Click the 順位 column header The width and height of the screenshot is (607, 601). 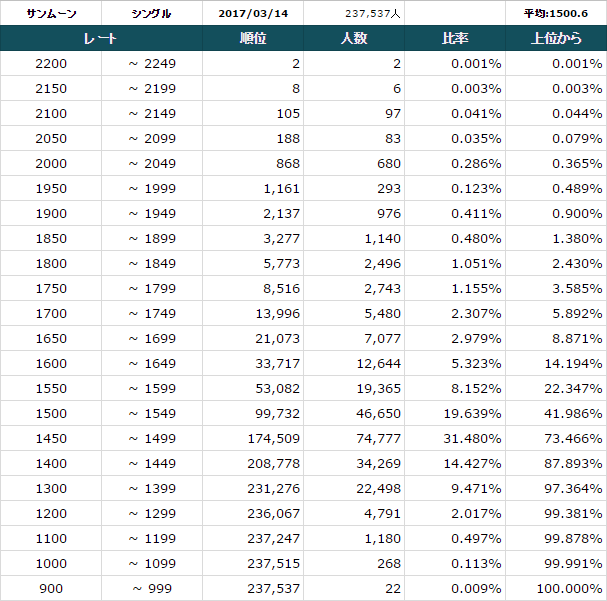(x=253, y=38)
